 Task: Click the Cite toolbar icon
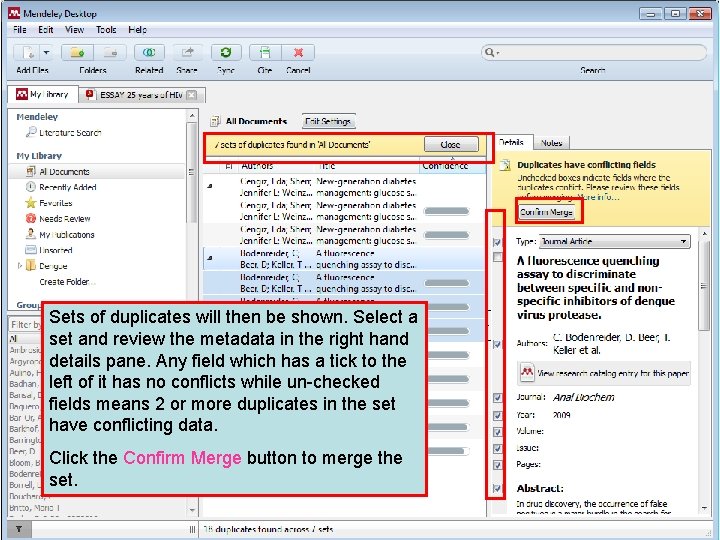click(x=265, y=53)
